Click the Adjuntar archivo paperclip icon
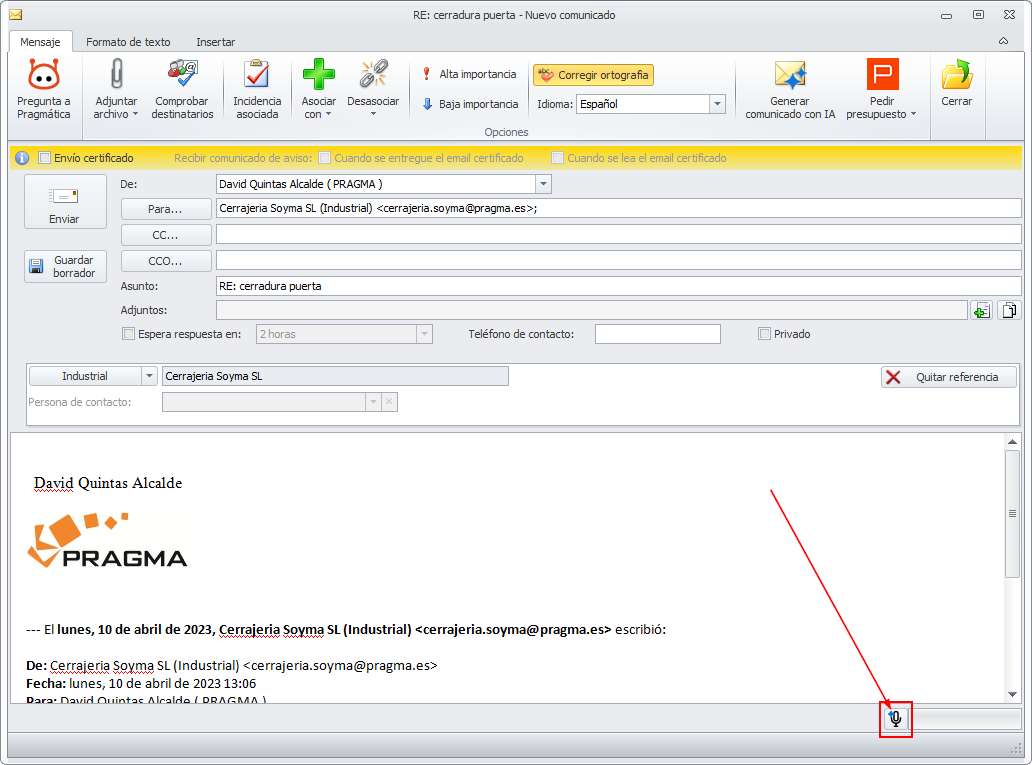Viewport: 1032px width, 765px height. point(116,74)
